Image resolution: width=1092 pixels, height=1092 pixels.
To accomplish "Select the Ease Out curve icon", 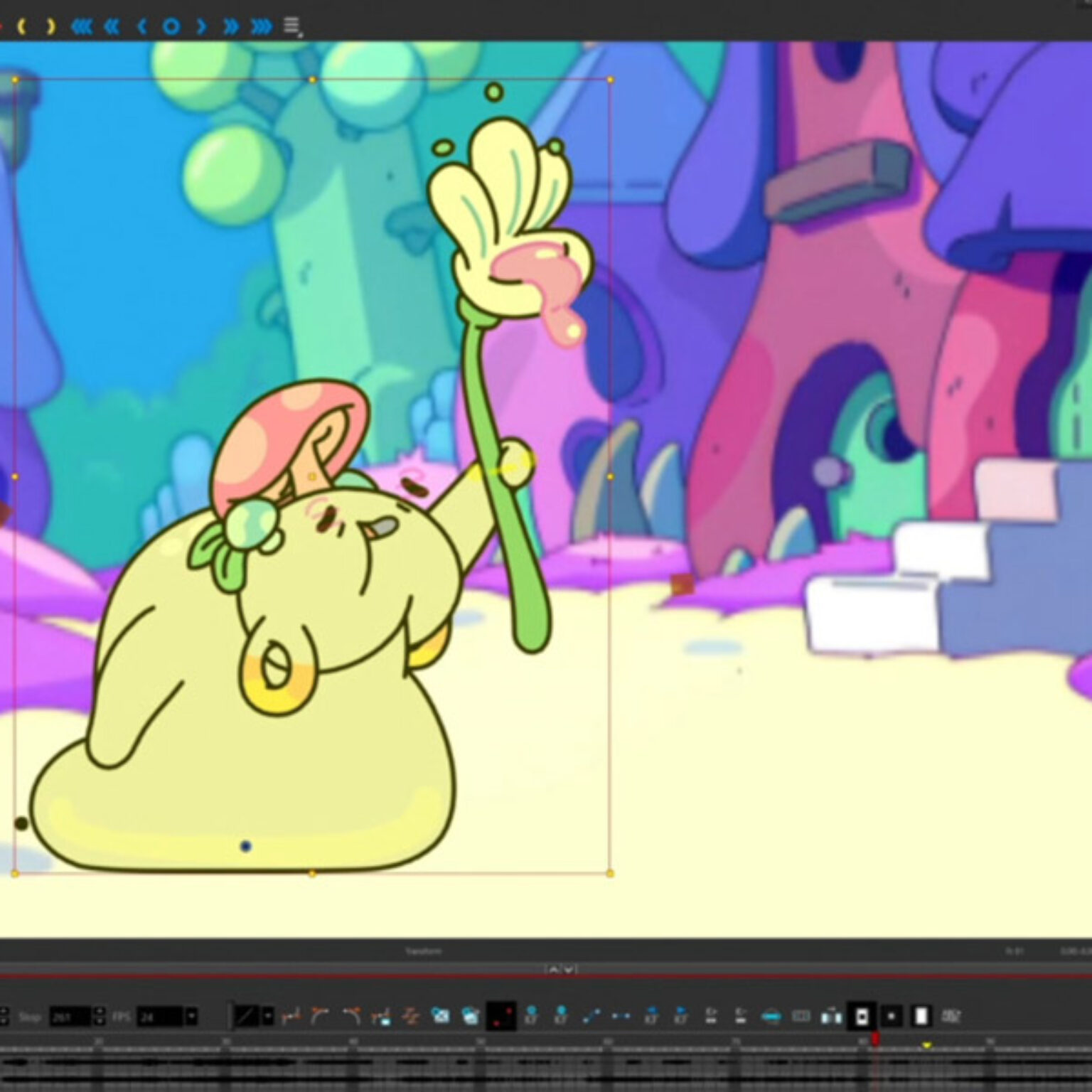I will click(x=352, y=1015).
